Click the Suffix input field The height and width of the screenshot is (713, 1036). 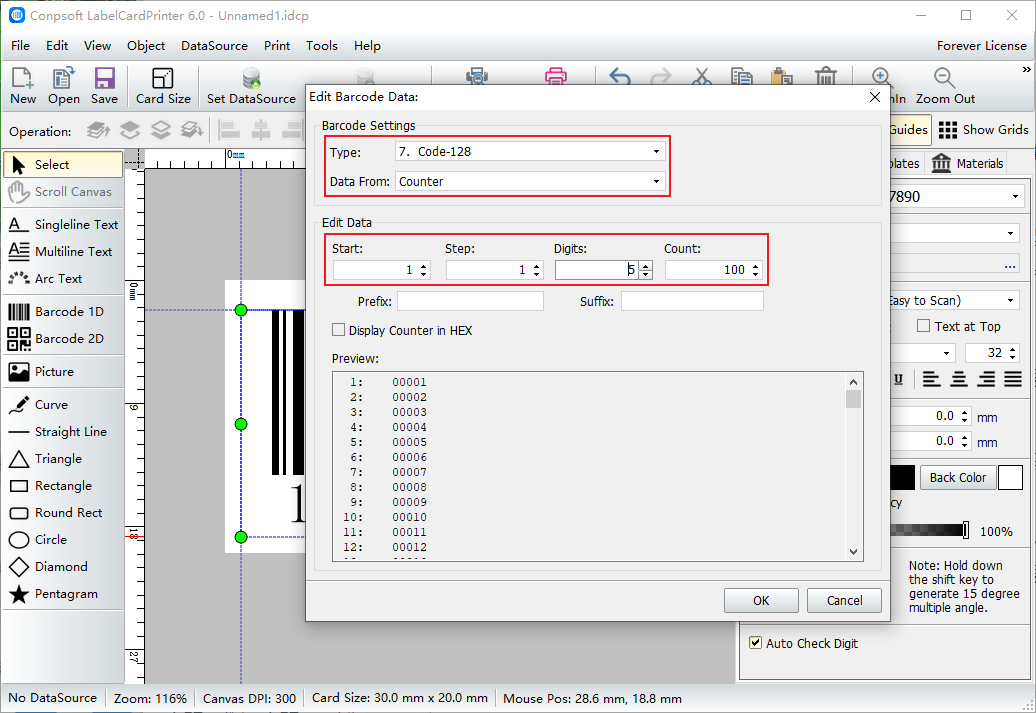692,301
